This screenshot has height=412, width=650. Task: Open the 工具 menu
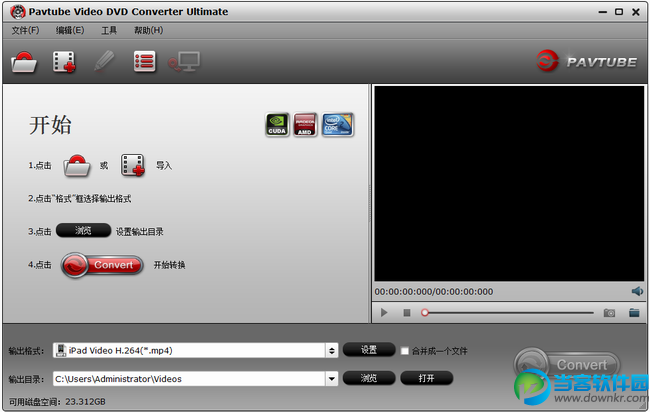pyautogui.click(x=109, y=30)
